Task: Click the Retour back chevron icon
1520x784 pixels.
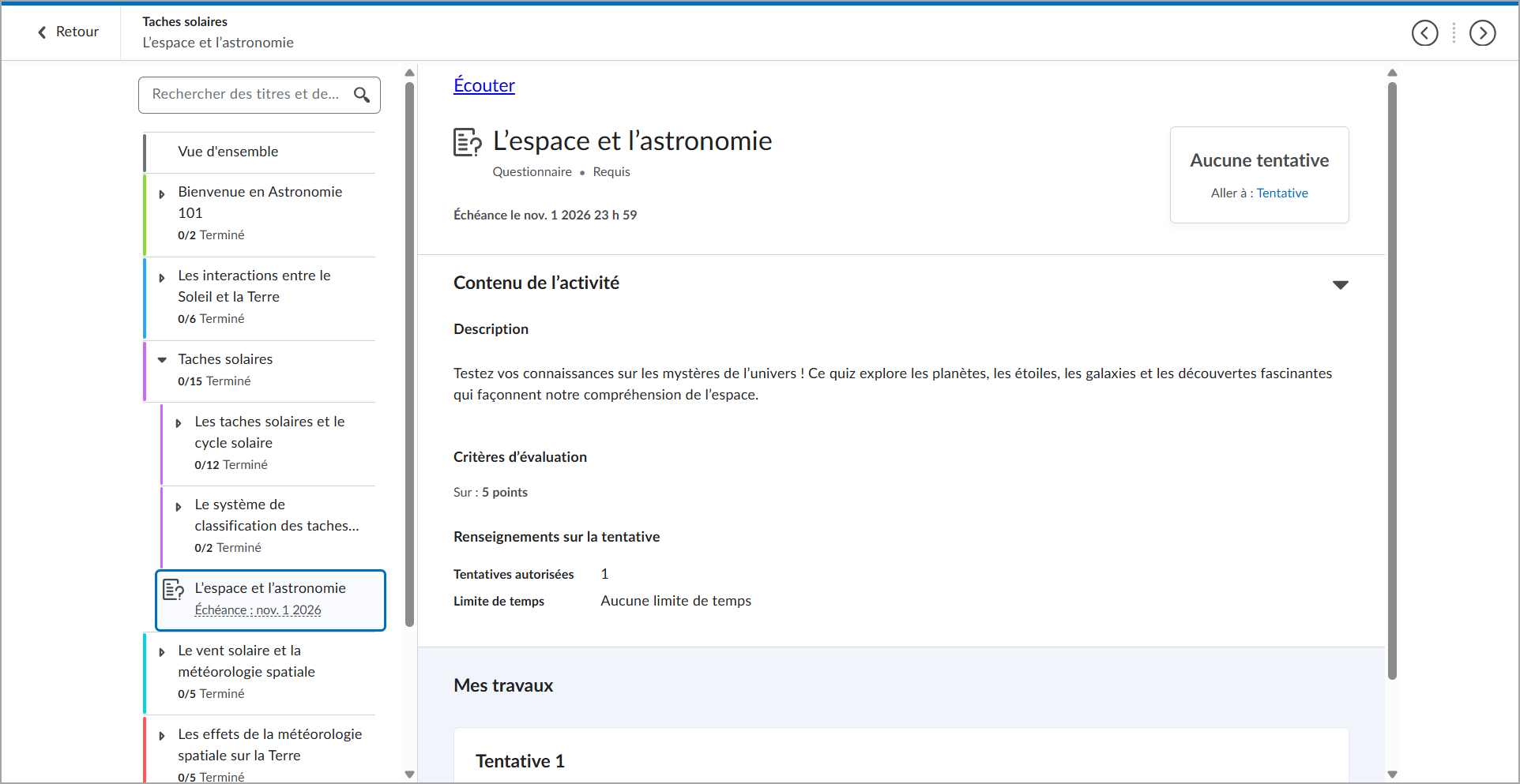Action: (42, 32)
